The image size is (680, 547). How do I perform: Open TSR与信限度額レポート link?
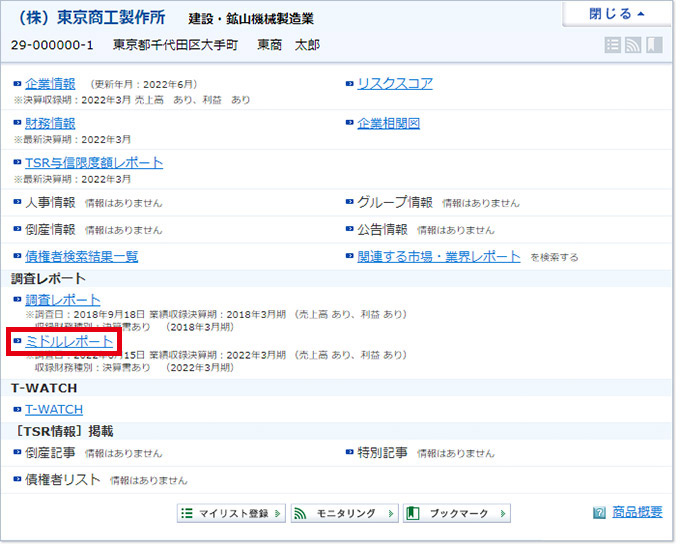point(94,163)
